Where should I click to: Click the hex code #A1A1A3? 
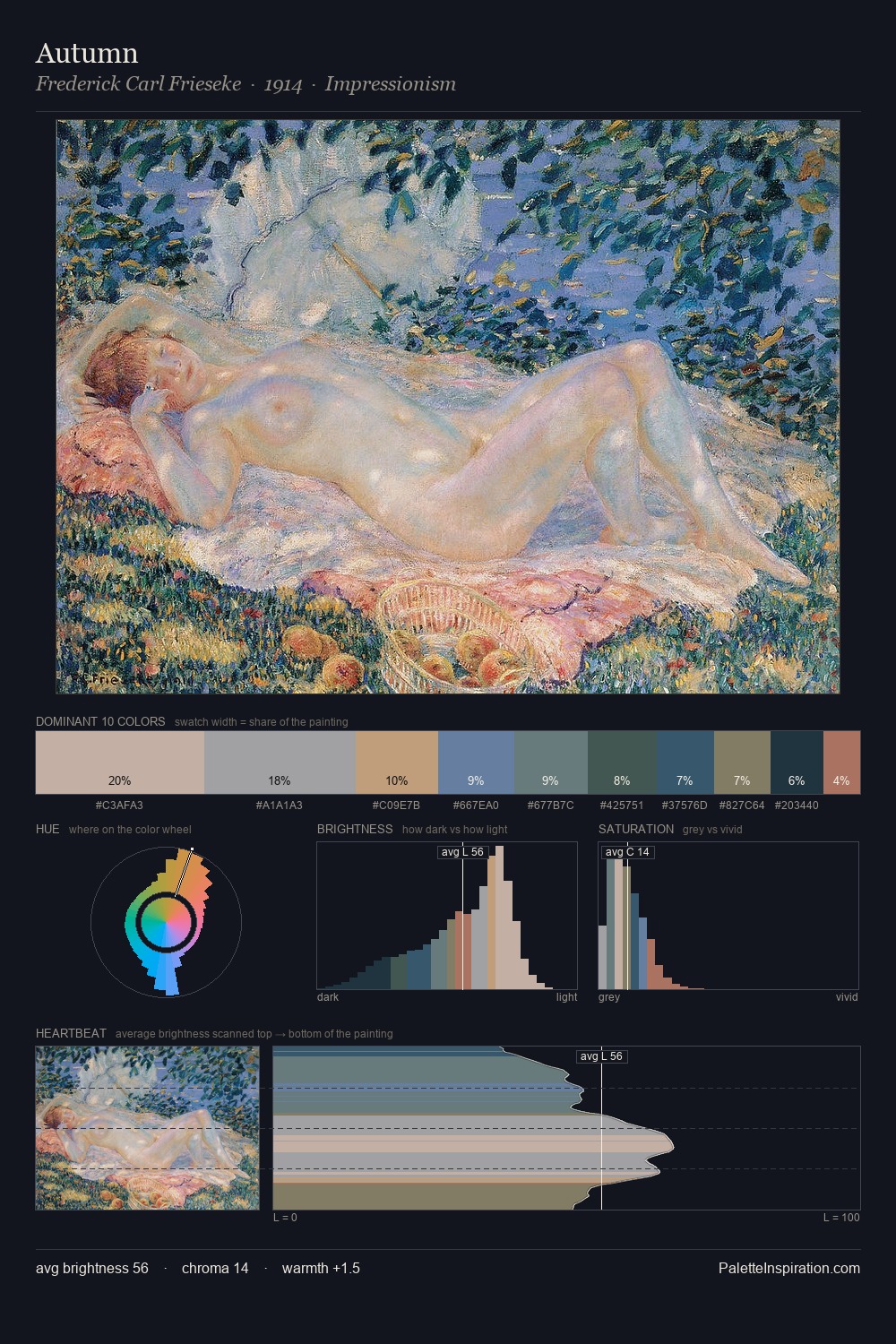click(280, 806)
